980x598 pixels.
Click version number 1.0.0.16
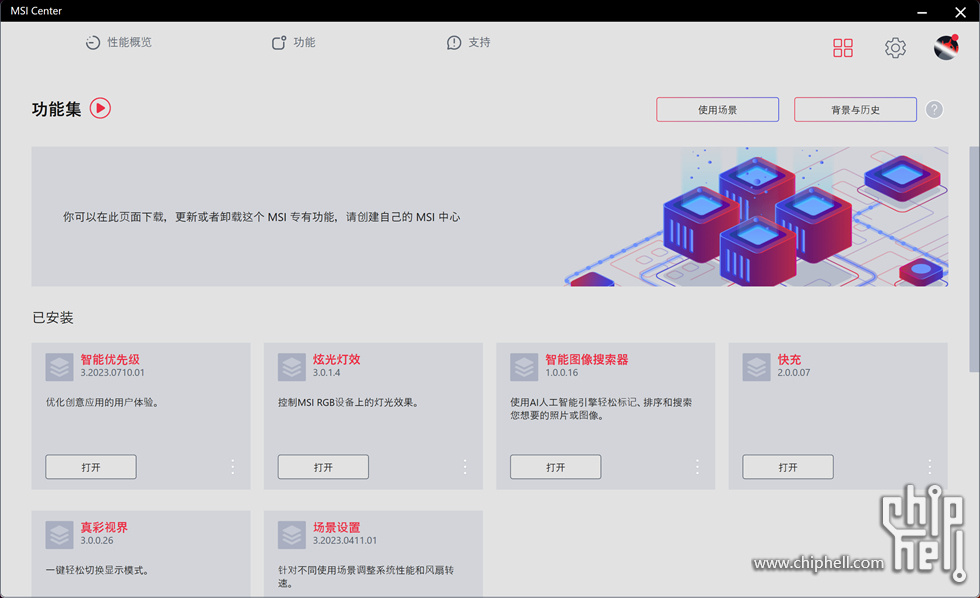(562, 373)
